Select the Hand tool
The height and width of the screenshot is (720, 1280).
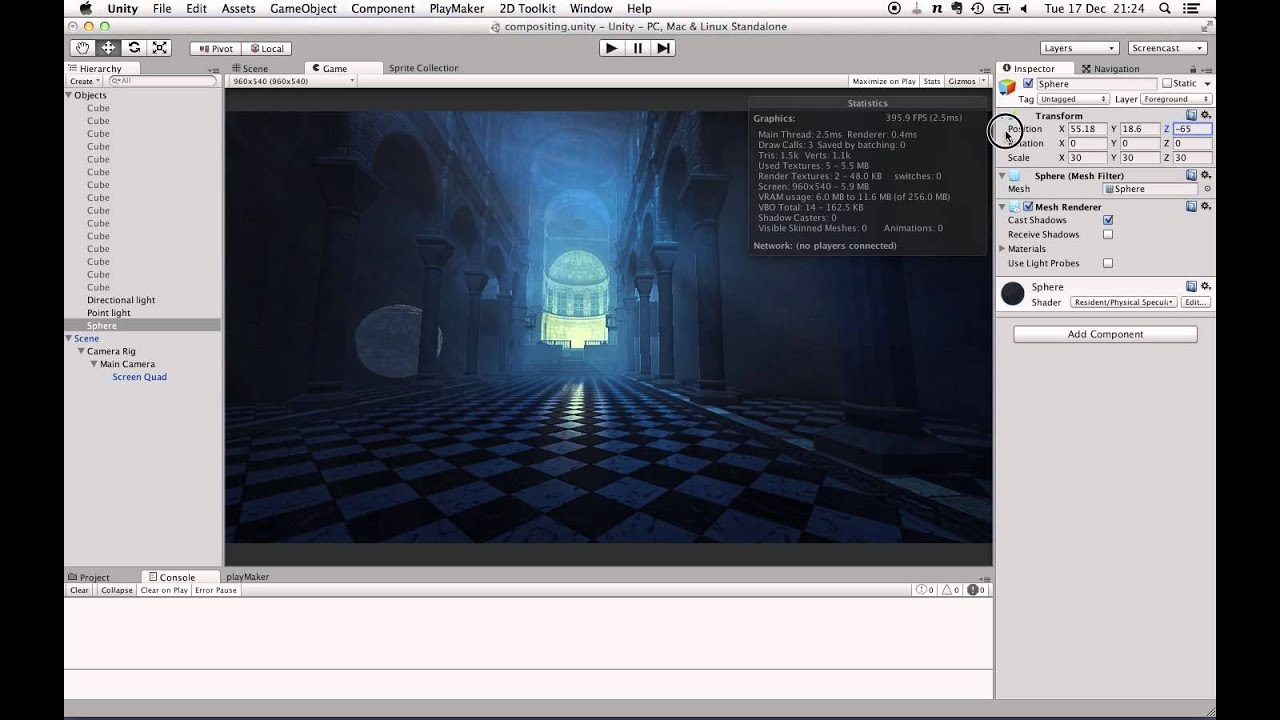(x=83, y=48)
